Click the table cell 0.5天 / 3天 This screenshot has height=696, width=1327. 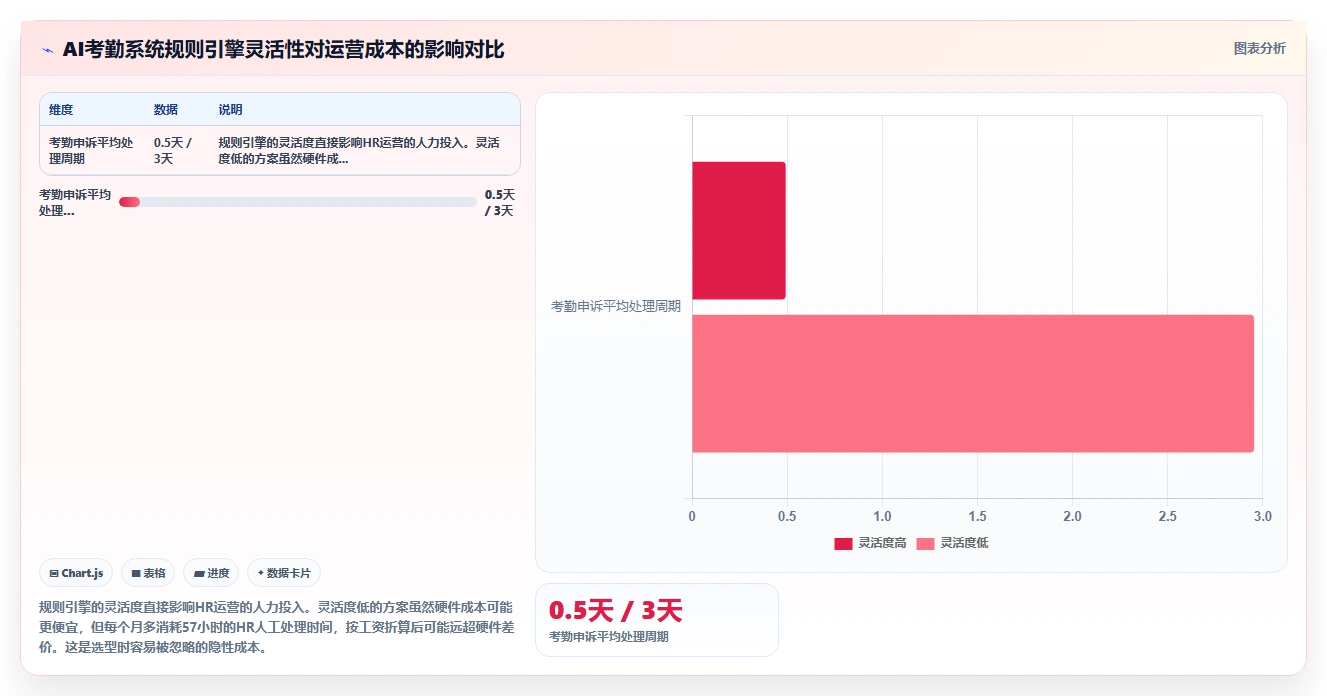coord(173,150)
